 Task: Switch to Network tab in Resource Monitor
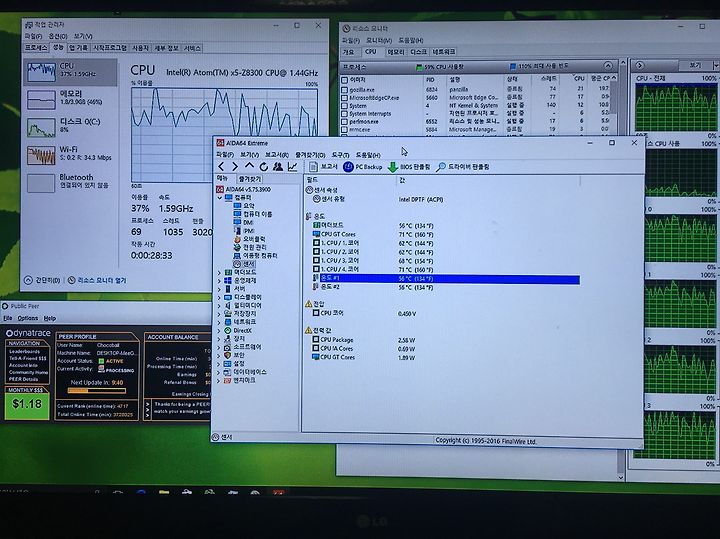[444, 52]
